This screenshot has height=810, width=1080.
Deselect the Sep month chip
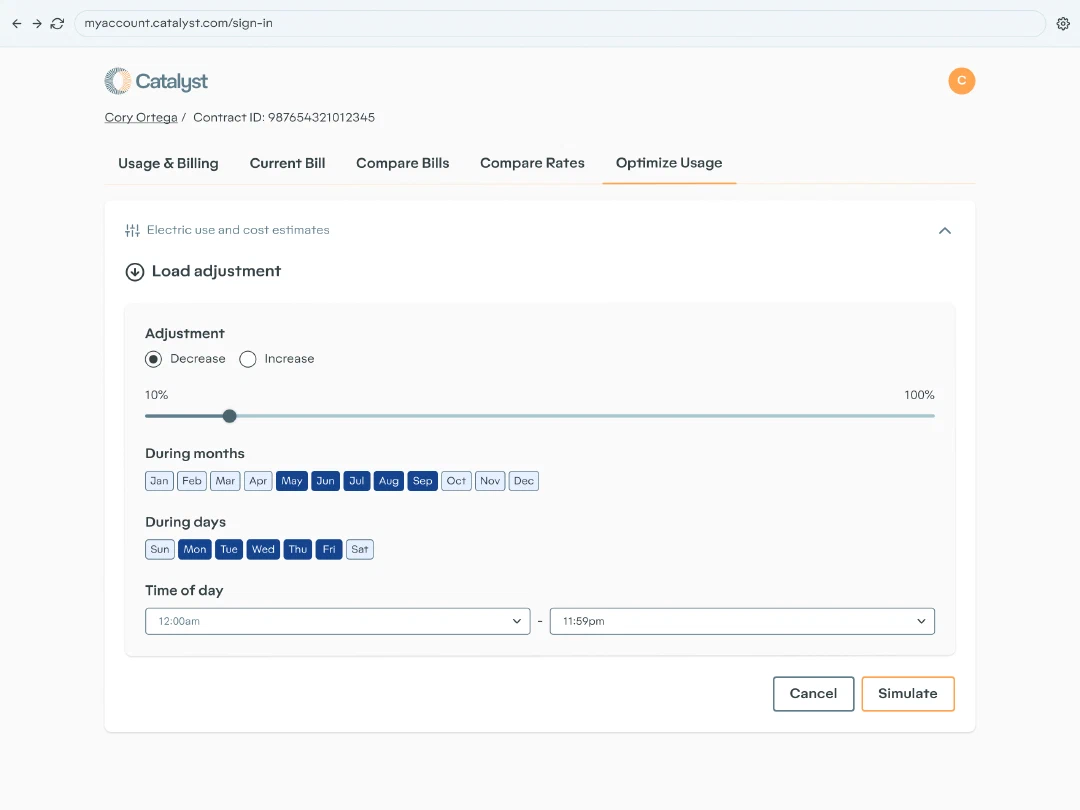tap(422, 481)
